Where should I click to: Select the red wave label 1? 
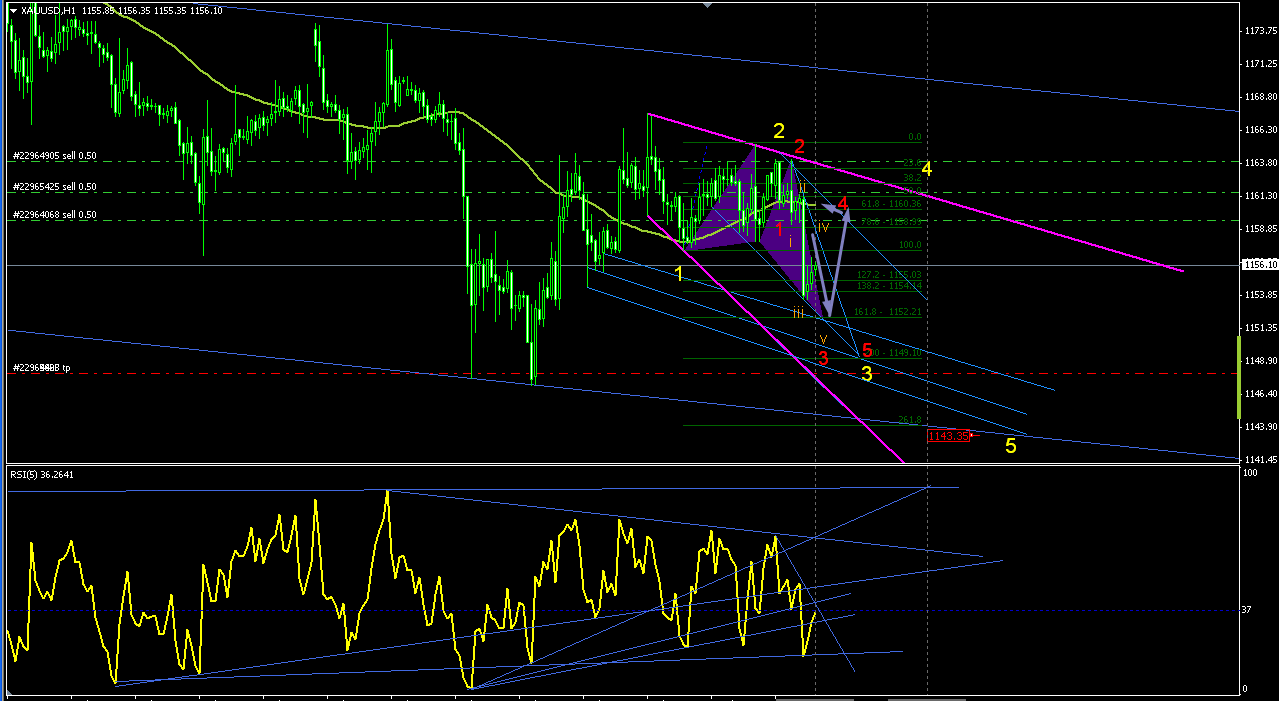tap(780, 229)
